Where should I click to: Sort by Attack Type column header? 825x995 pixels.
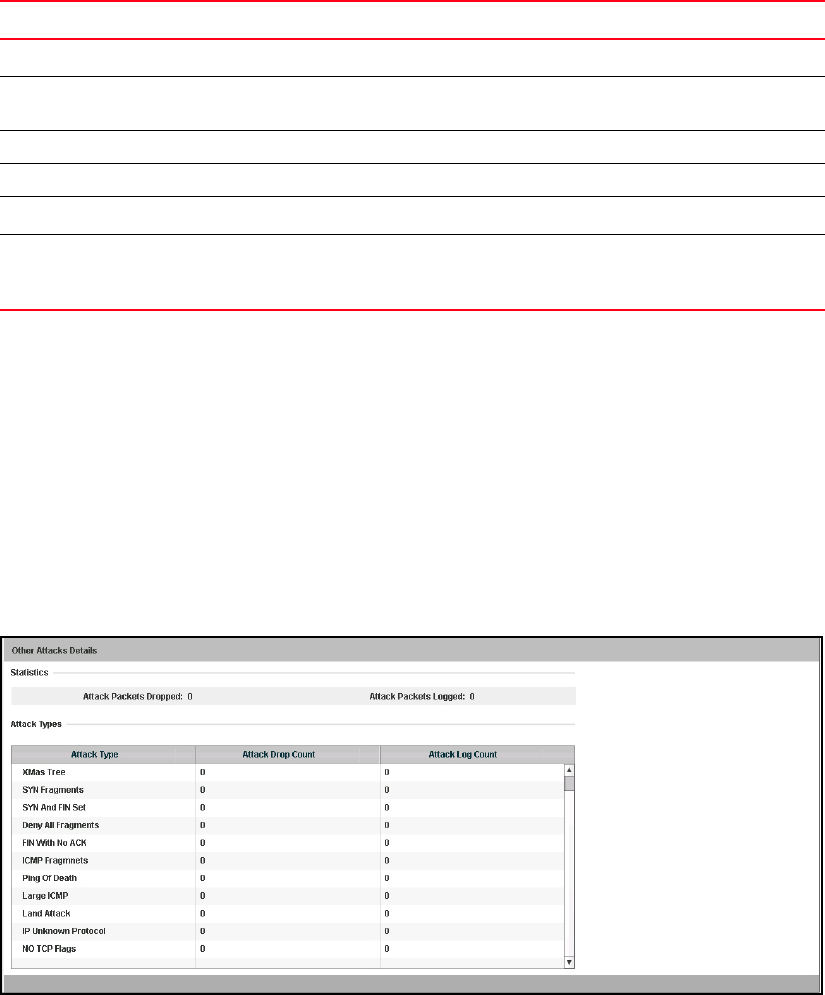(x=103, y=754)
